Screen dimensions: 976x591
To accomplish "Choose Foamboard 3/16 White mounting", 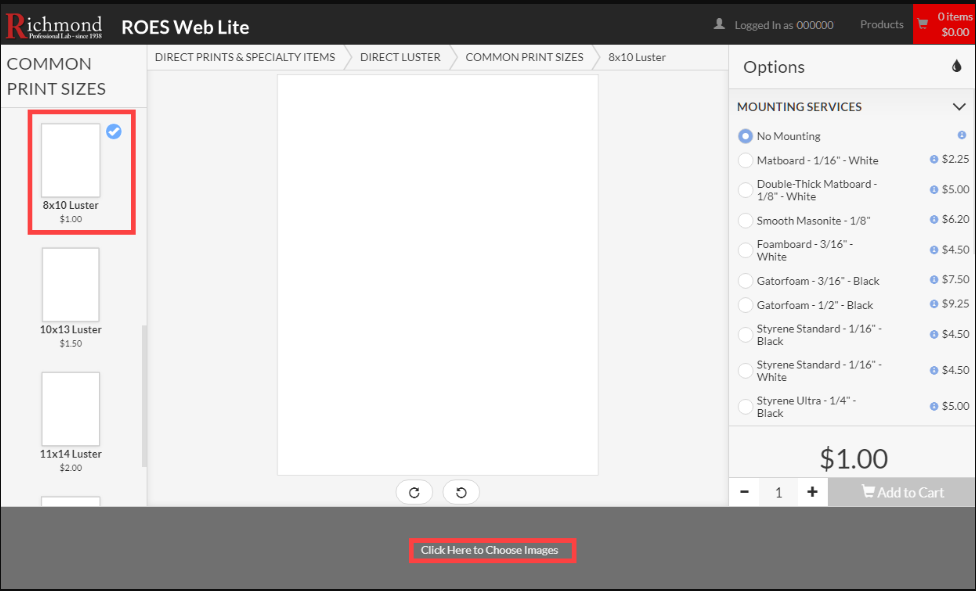I will tap(745, 249).
